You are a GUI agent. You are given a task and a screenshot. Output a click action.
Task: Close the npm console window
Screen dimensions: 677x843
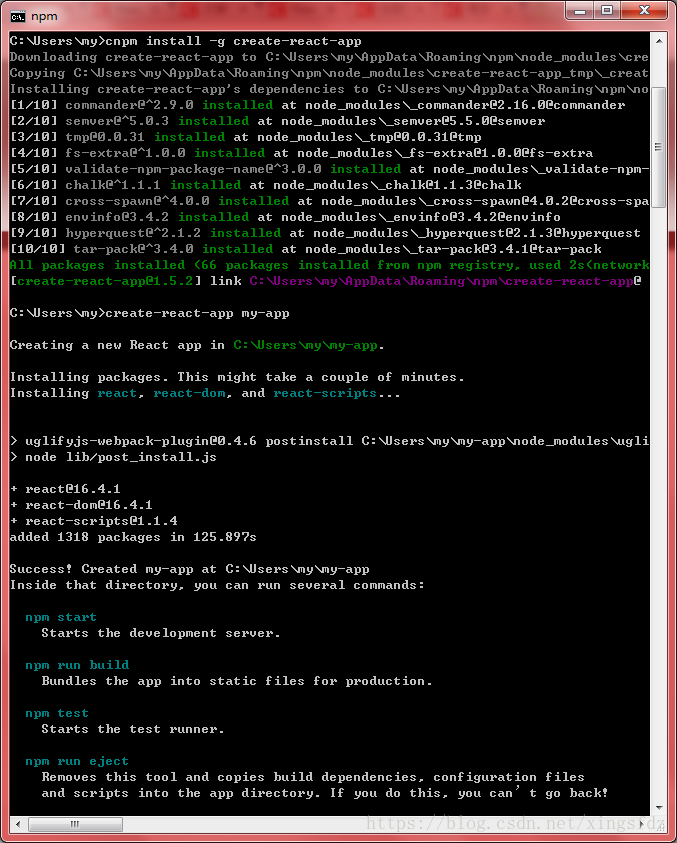click(645, 10)
